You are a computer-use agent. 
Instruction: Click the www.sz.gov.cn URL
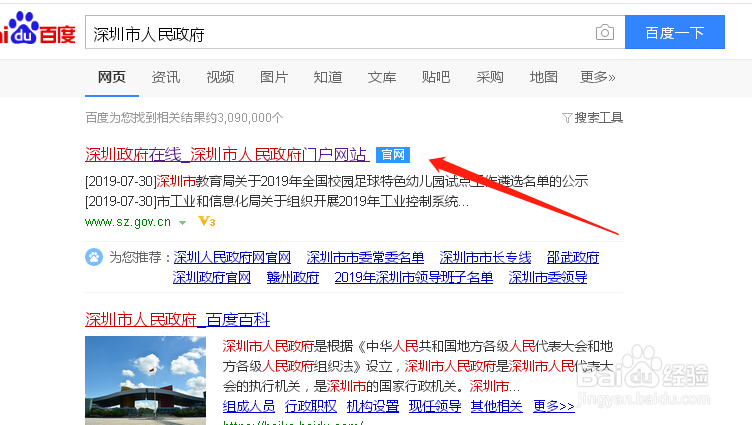click(x=128, y=222)
